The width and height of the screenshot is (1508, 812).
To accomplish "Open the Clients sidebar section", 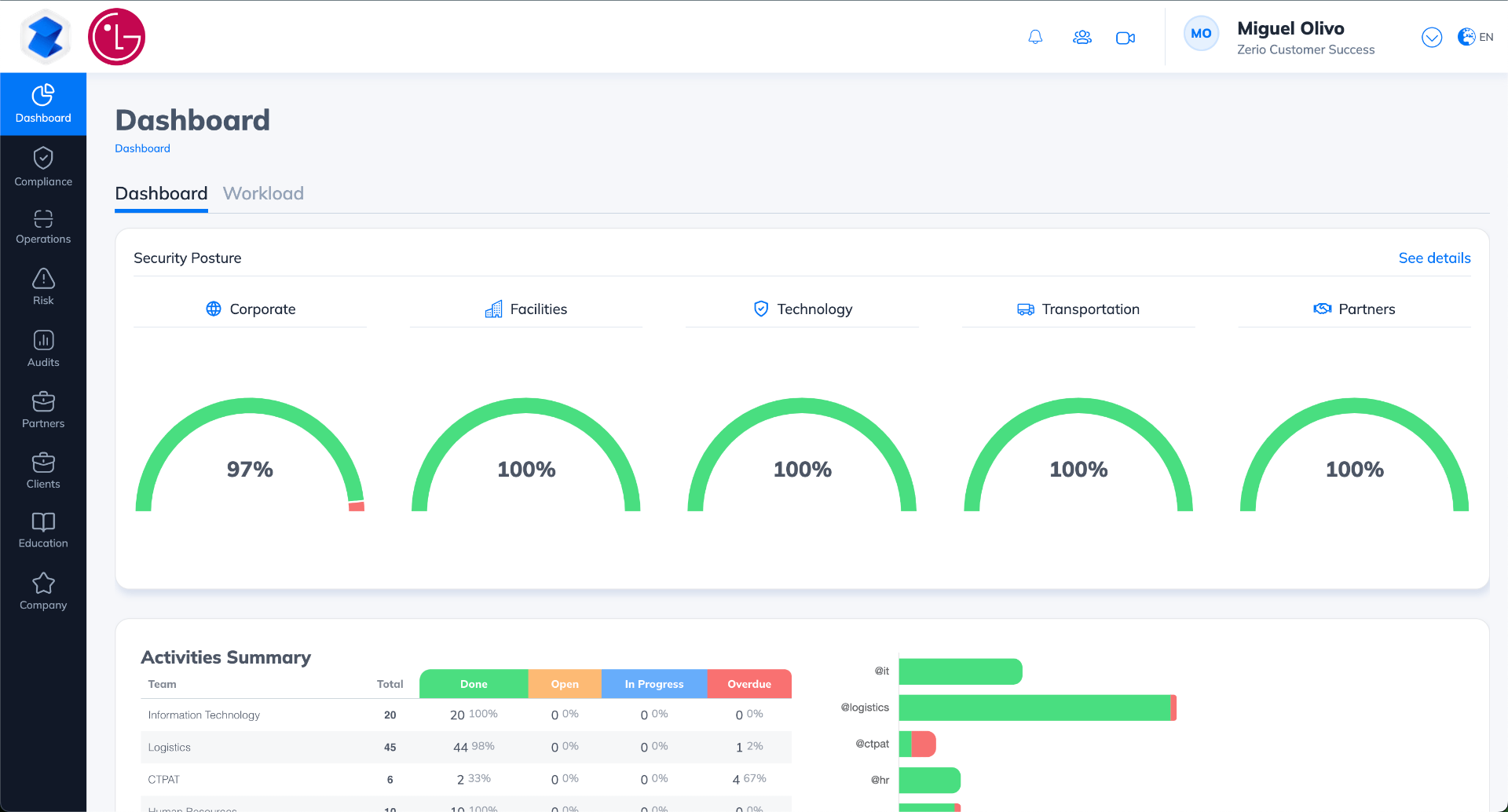I will pyautogui.click(x=43, y=470).
